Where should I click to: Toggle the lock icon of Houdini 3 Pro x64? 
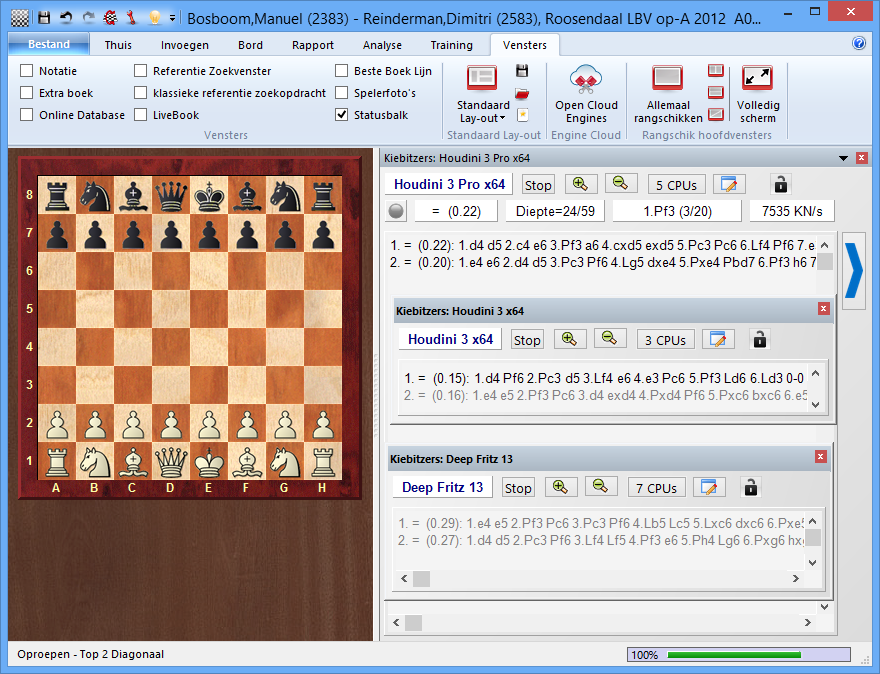781,184
